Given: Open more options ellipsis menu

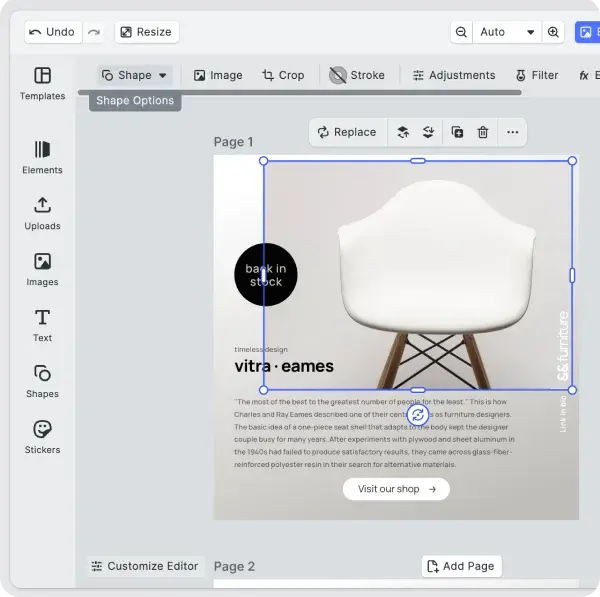Looking at the screenshot, I should 512,132.
